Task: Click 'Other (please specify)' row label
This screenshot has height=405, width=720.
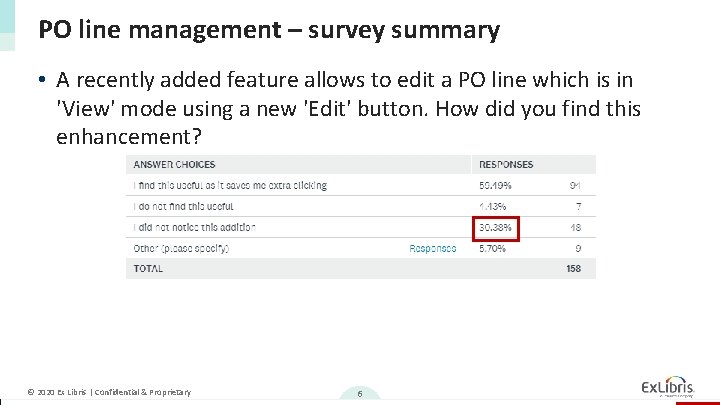Action: tap(181, 248)
